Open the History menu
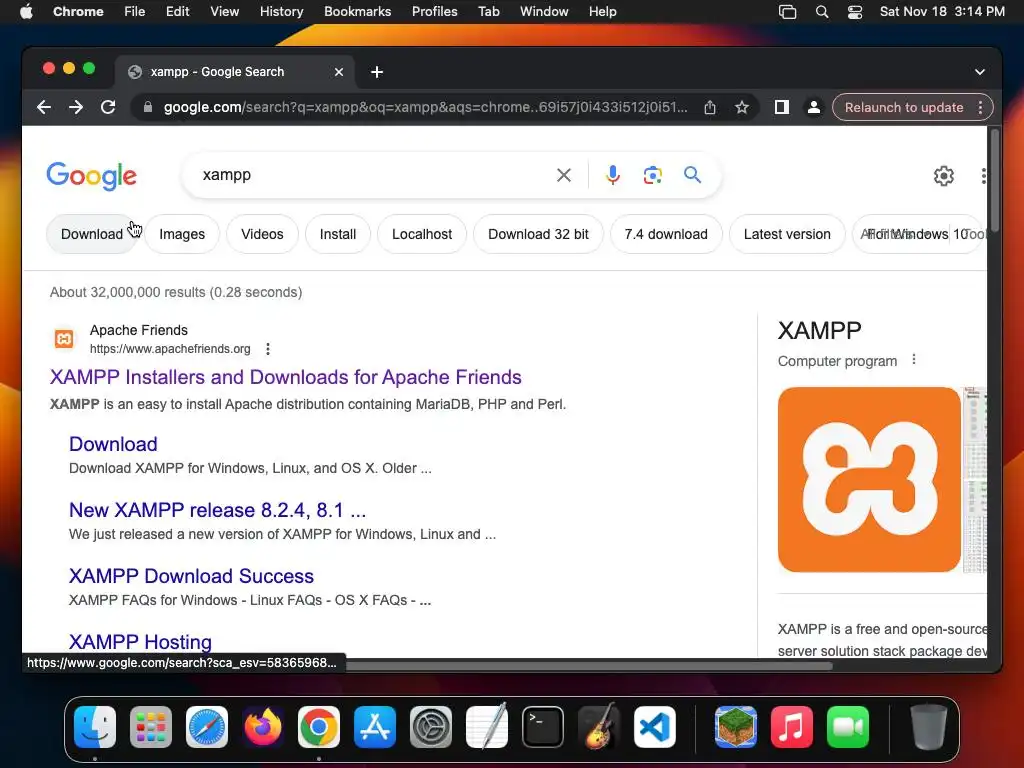Image resolution: width=1024 pixels, height=768 pixels. (281, 12)
